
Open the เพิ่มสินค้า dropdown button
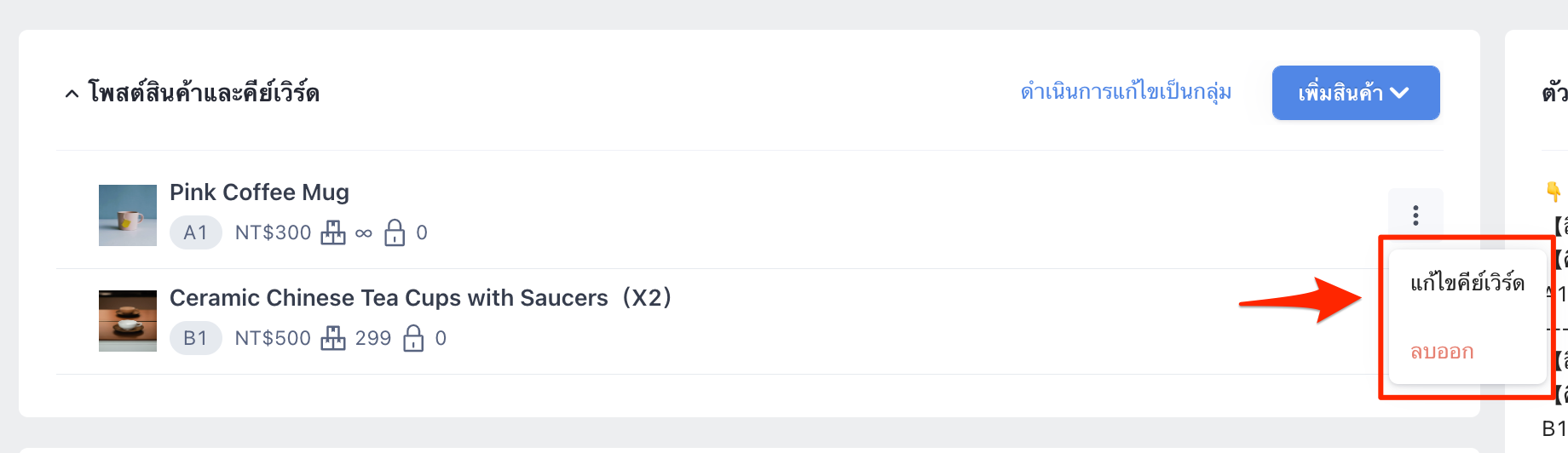click(1356, 93)
